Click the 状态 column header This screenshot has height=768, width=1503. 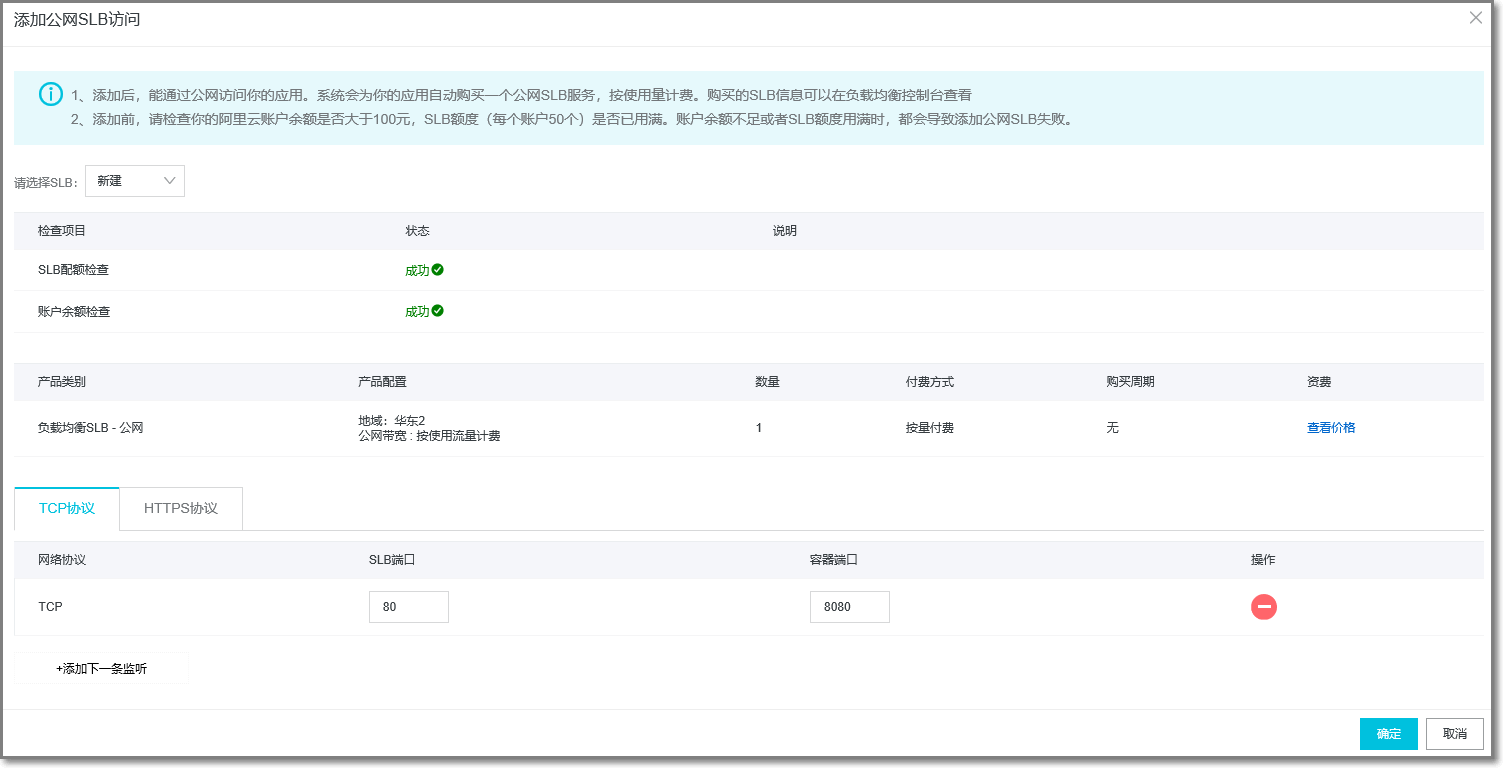tap(417, 231)
